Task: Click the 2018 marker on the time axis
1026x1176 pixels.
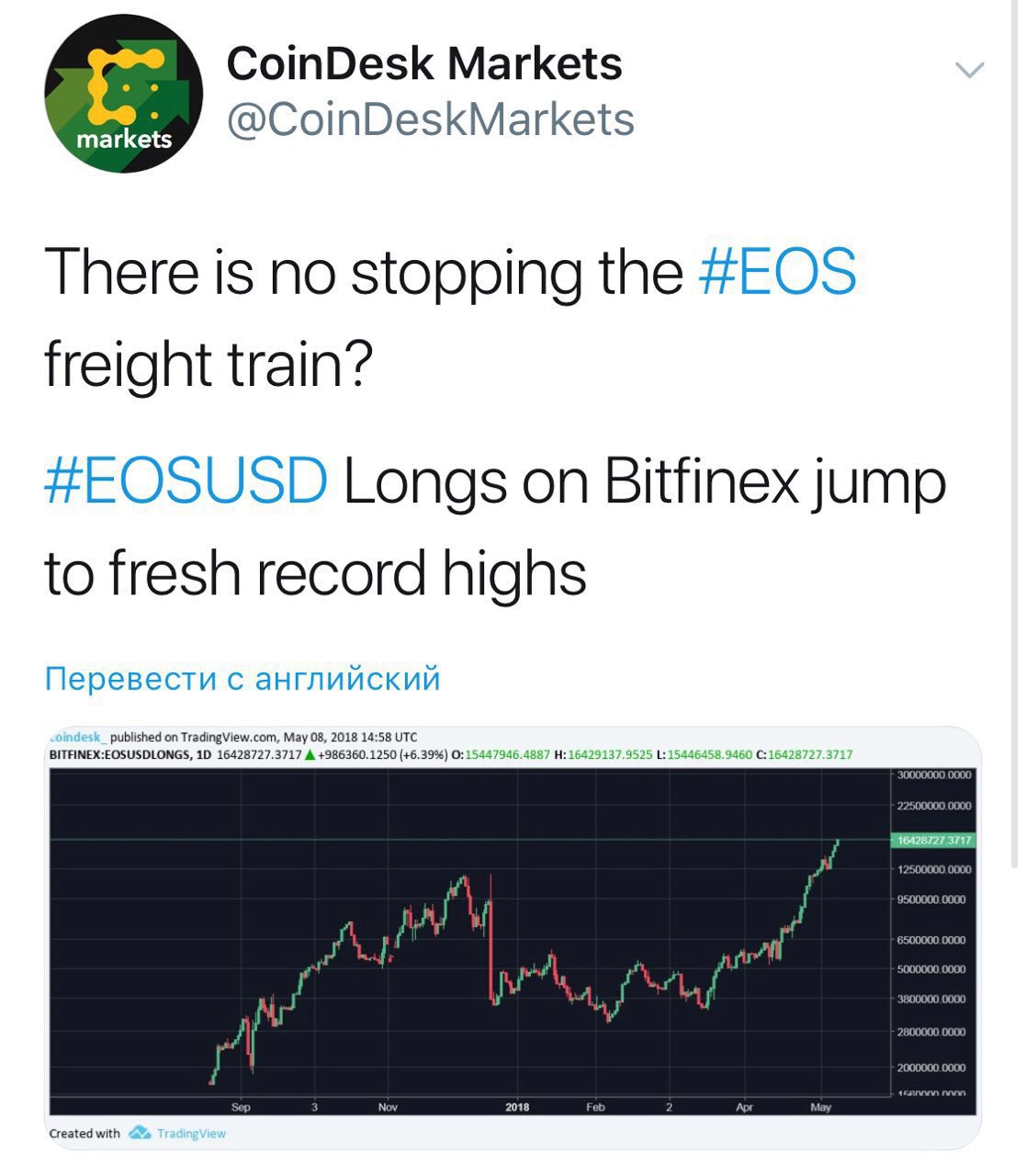Action: [518, 1107]
